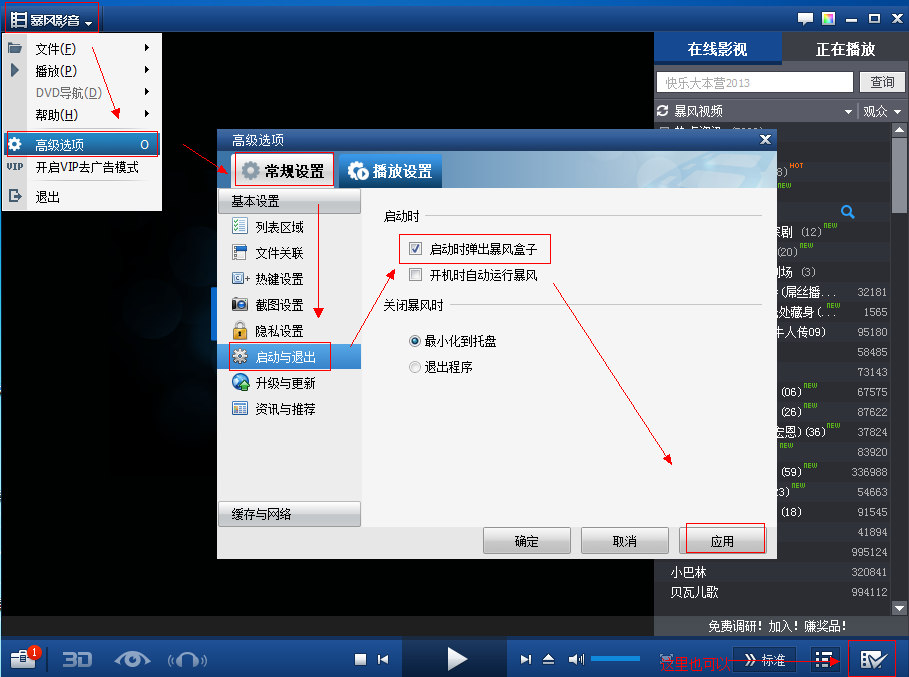This screenshot has height=677, width=909.
Task: Click the large Play button
Action: click(x=457, y=658)
